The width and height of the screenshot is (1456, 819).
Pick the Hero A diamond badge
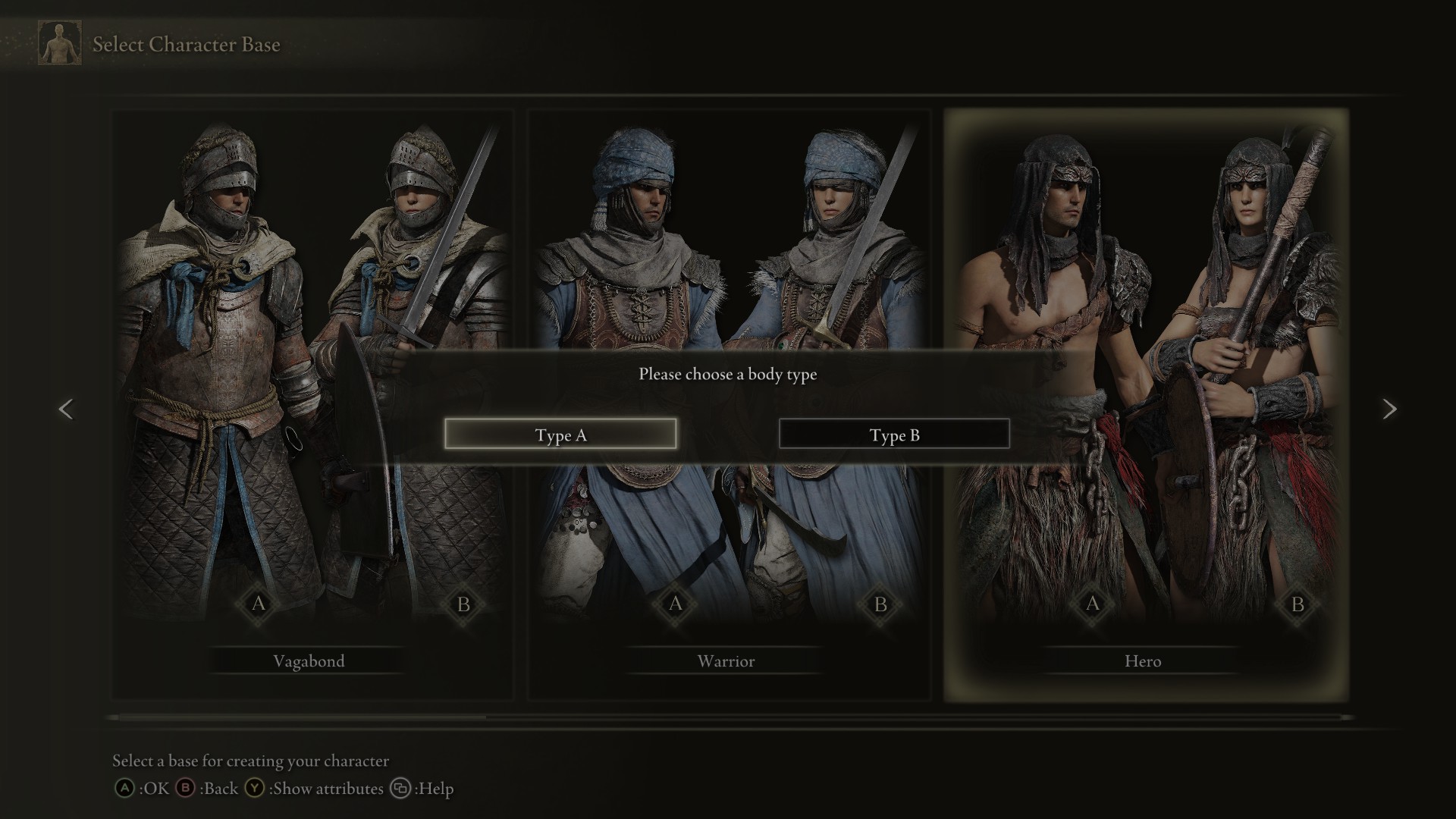tap(1092, 604)
